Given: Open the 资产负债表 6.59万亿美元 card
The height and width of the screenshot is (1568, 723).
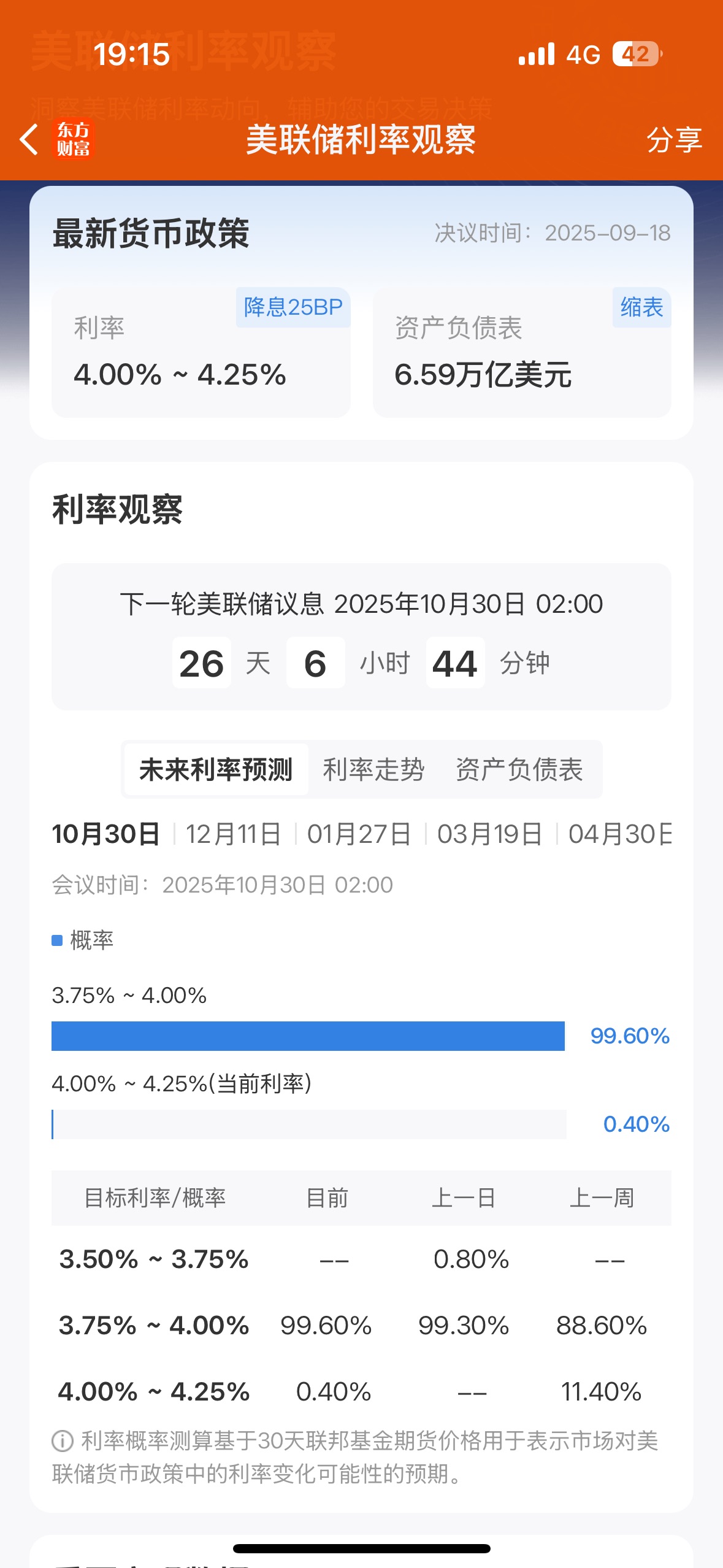Looking at the screenshot, I should pyautogui.click(x=522, y=362).
